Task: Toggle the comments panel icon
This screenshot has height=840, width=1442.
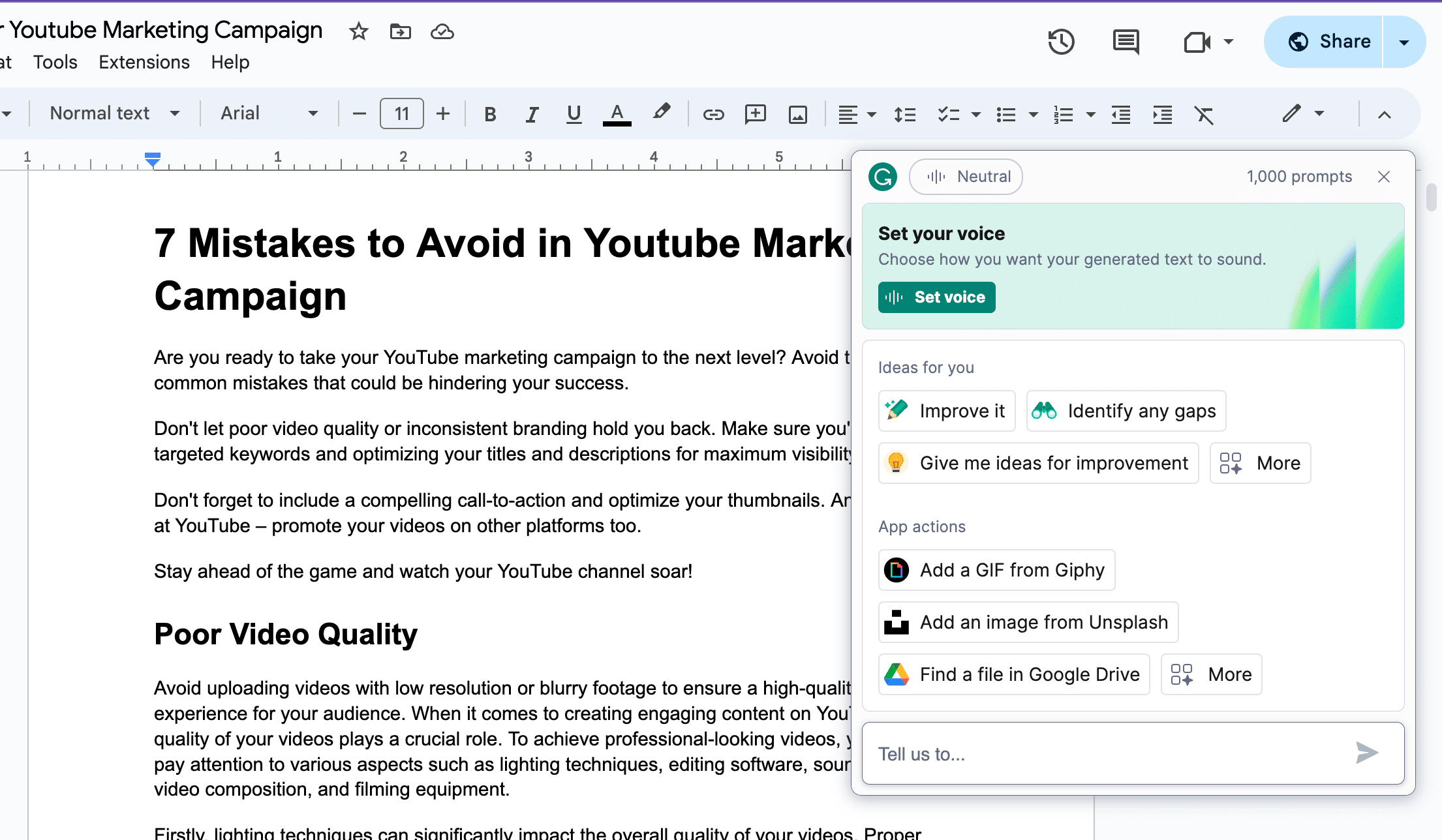Action: pyautogui.click(x=1127, y=42)
